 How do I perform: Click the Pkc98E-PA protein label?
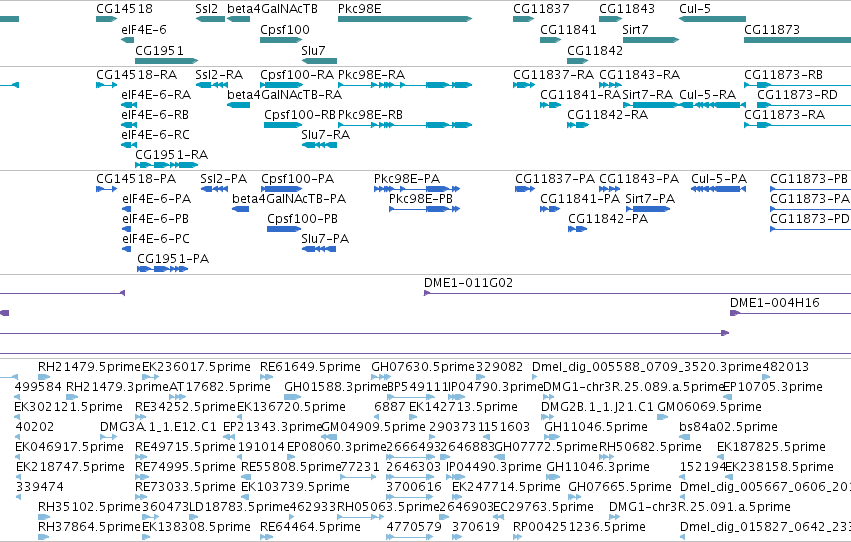pyautogui.click(x=407, y=179)
